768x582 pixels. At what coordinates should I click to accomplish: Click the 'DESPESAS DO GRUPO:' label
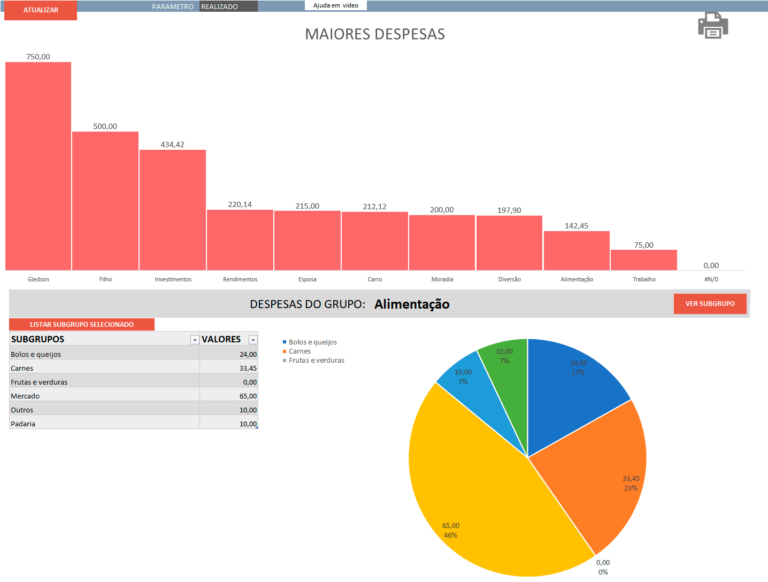(308, 304)
